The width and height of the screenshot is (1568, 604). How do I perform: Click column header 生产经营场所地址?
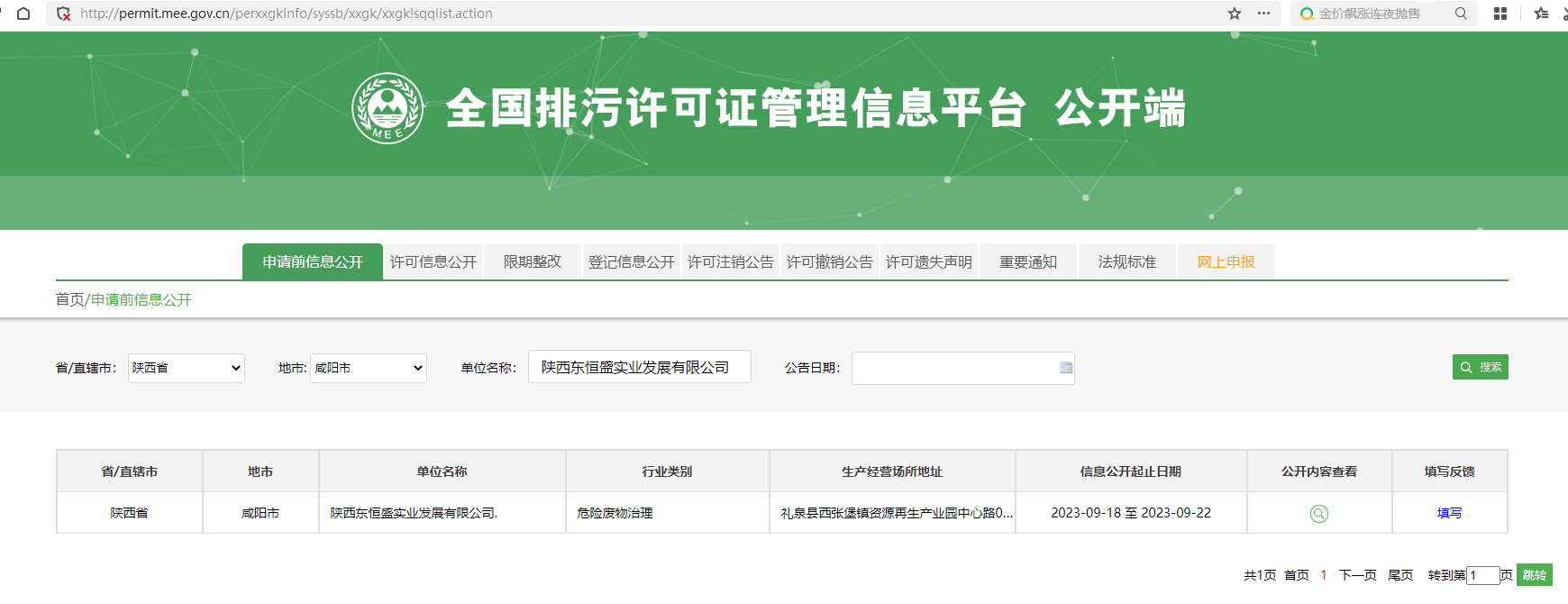[x=892, y=471]
